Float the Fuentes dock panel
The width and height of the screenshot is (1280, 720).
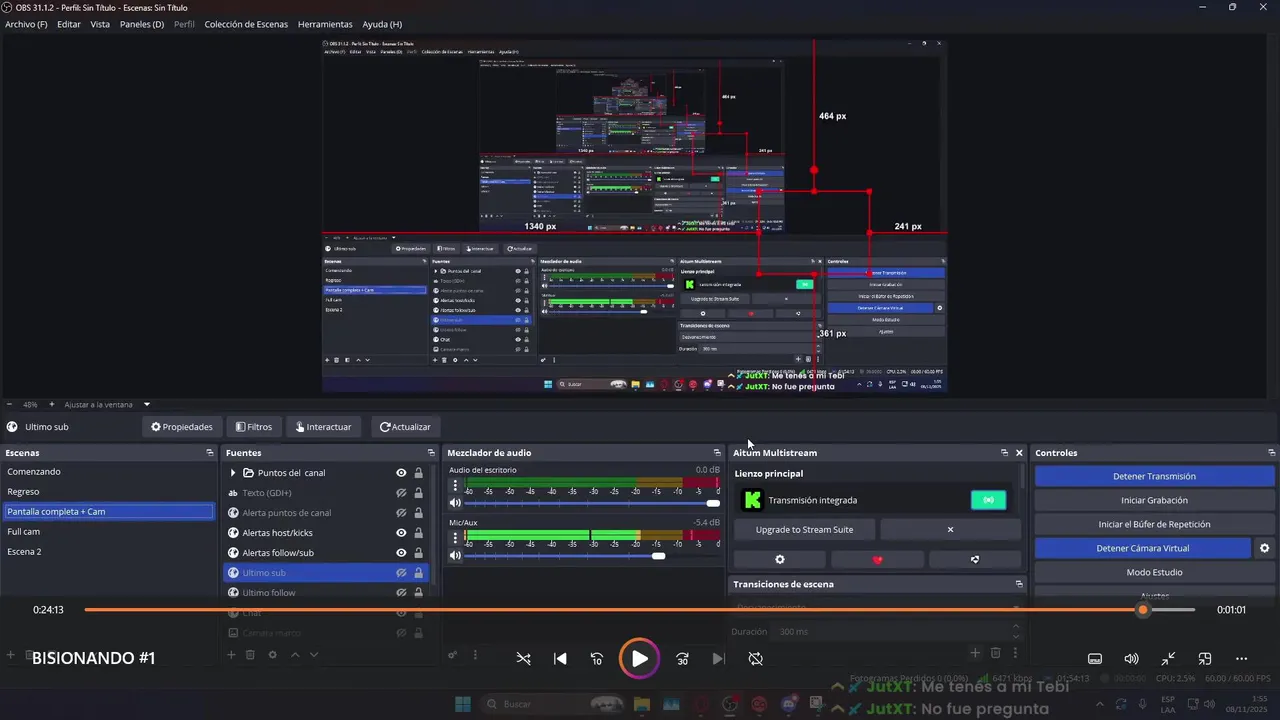[x=431, y=453]
